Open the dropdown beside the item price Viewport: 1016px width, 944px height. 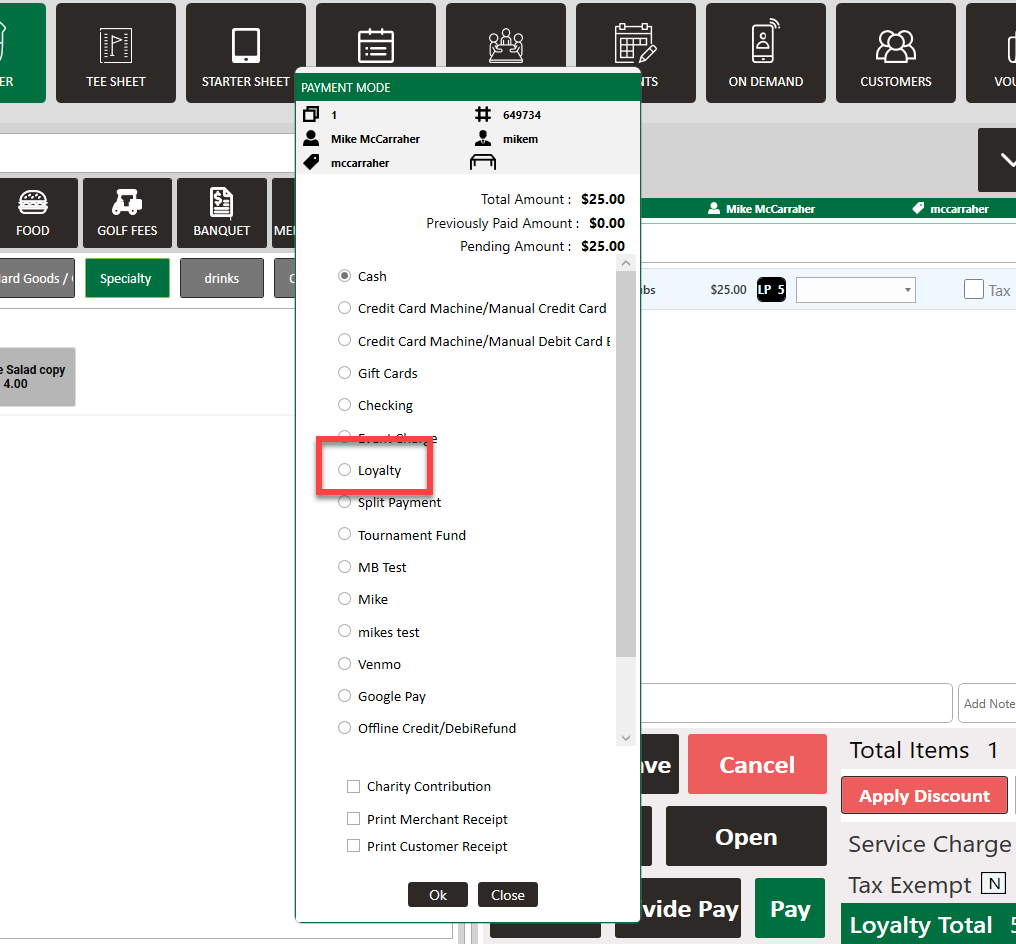[855, 290]
